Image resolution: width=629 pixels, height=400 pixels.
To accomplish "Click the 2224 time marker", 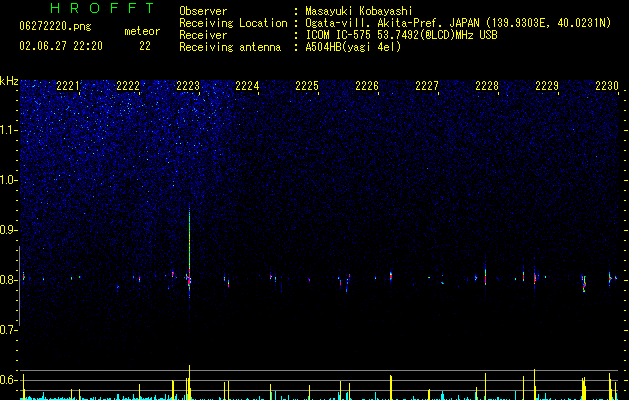I will [247, 86].
